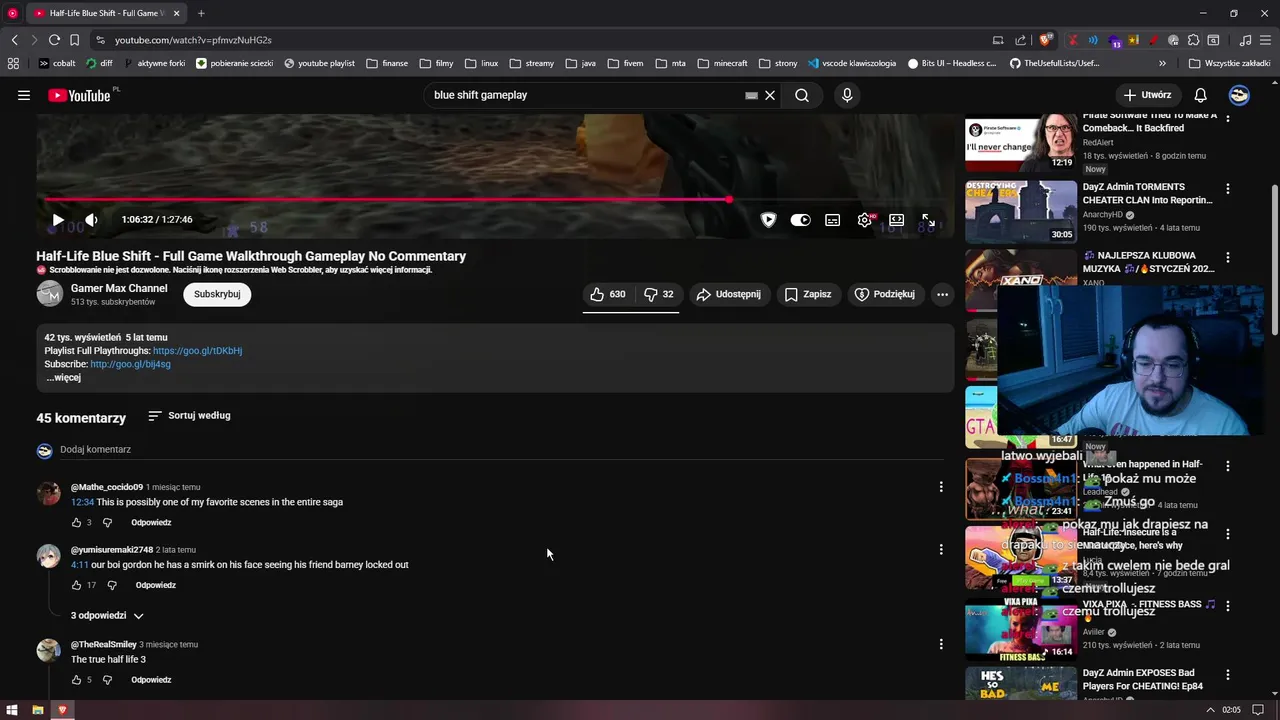
Task: Open the filmy bookmarks folder
Action: [x=436, y=63]
